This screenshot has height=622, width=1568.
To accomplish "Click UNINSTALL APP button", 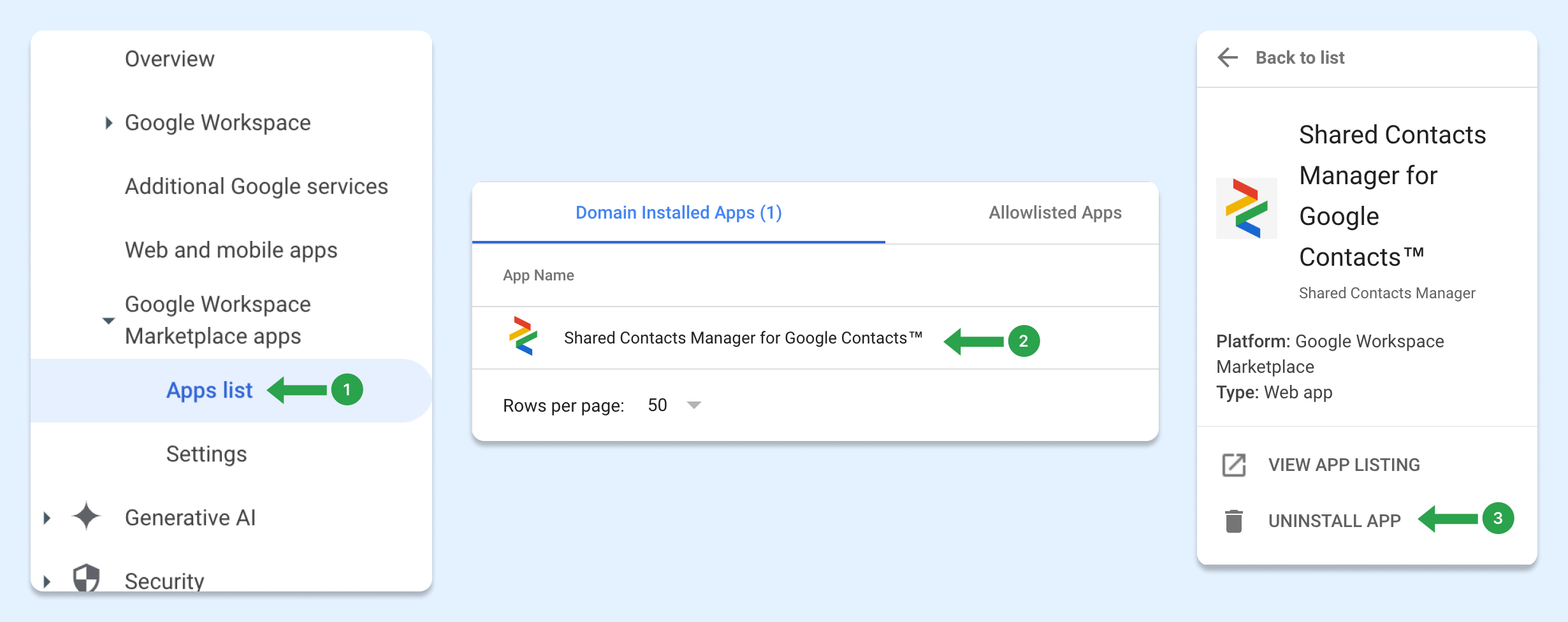I will click(1334, 521).
